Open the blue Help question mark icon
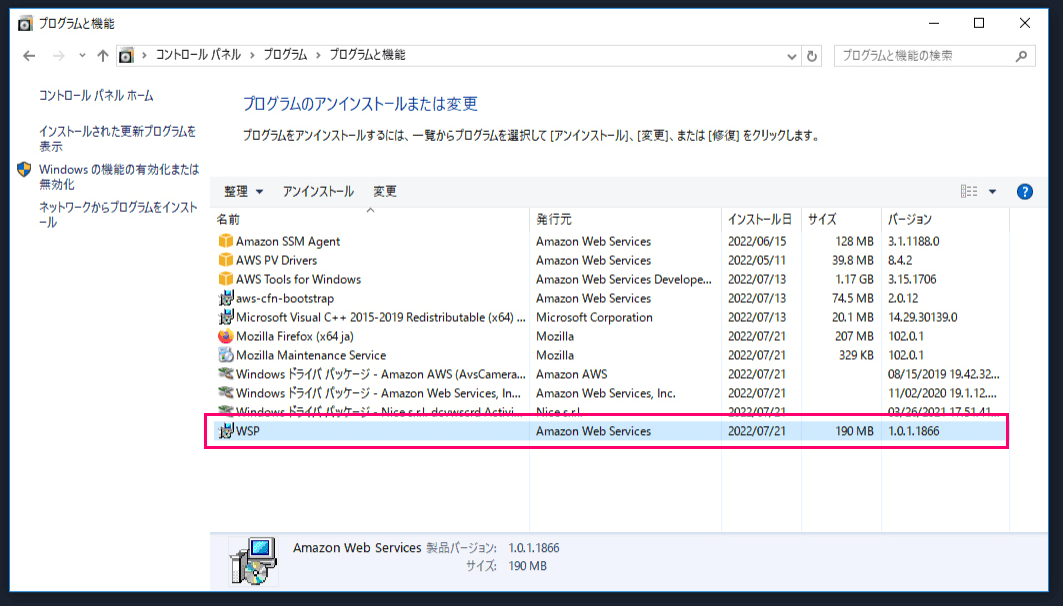The image size is (1063, 606). 1024,191
